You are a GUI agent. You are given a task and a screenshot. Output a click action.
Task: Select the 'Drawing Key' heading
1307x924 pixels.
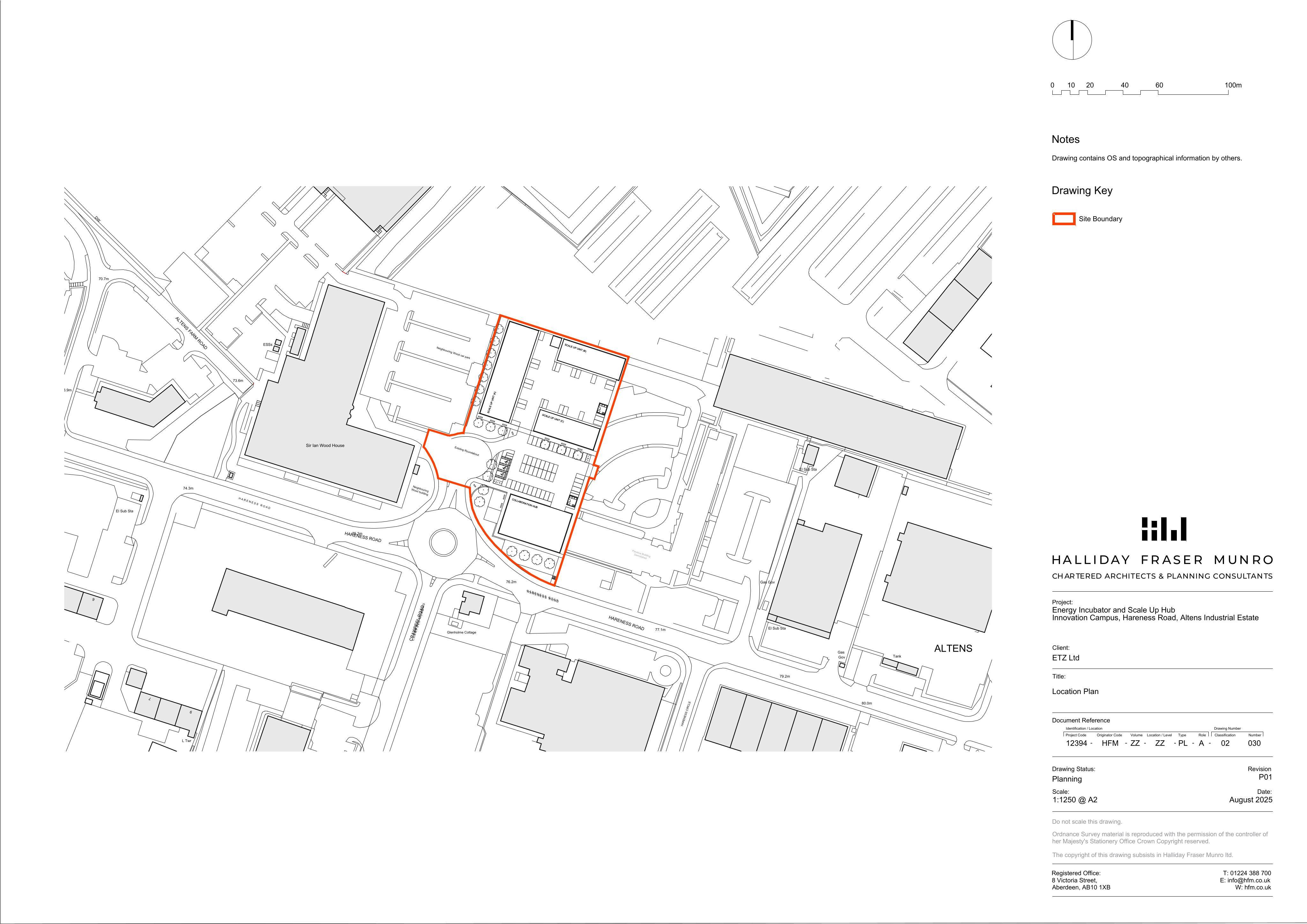[1082, 191]
